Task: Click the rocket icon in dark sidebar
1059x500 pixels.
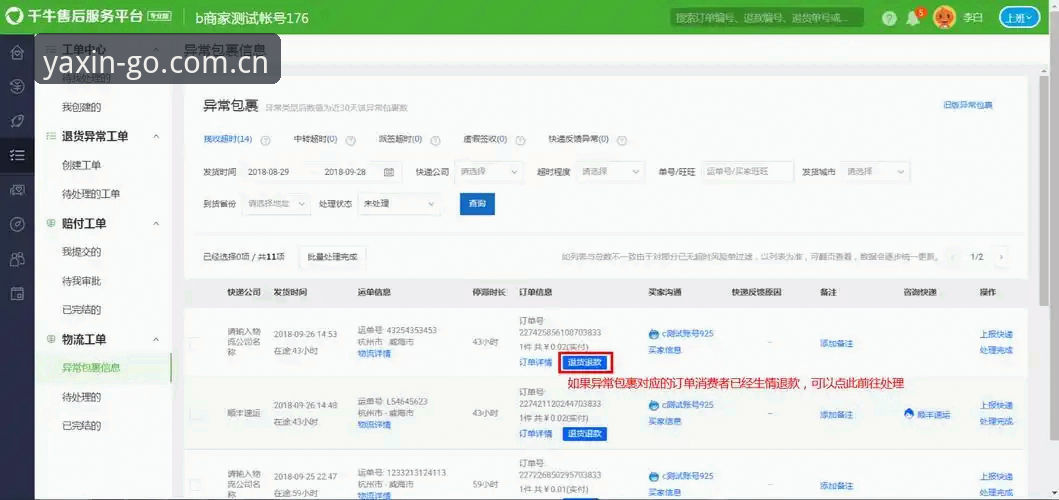Action: coord(17,121)
